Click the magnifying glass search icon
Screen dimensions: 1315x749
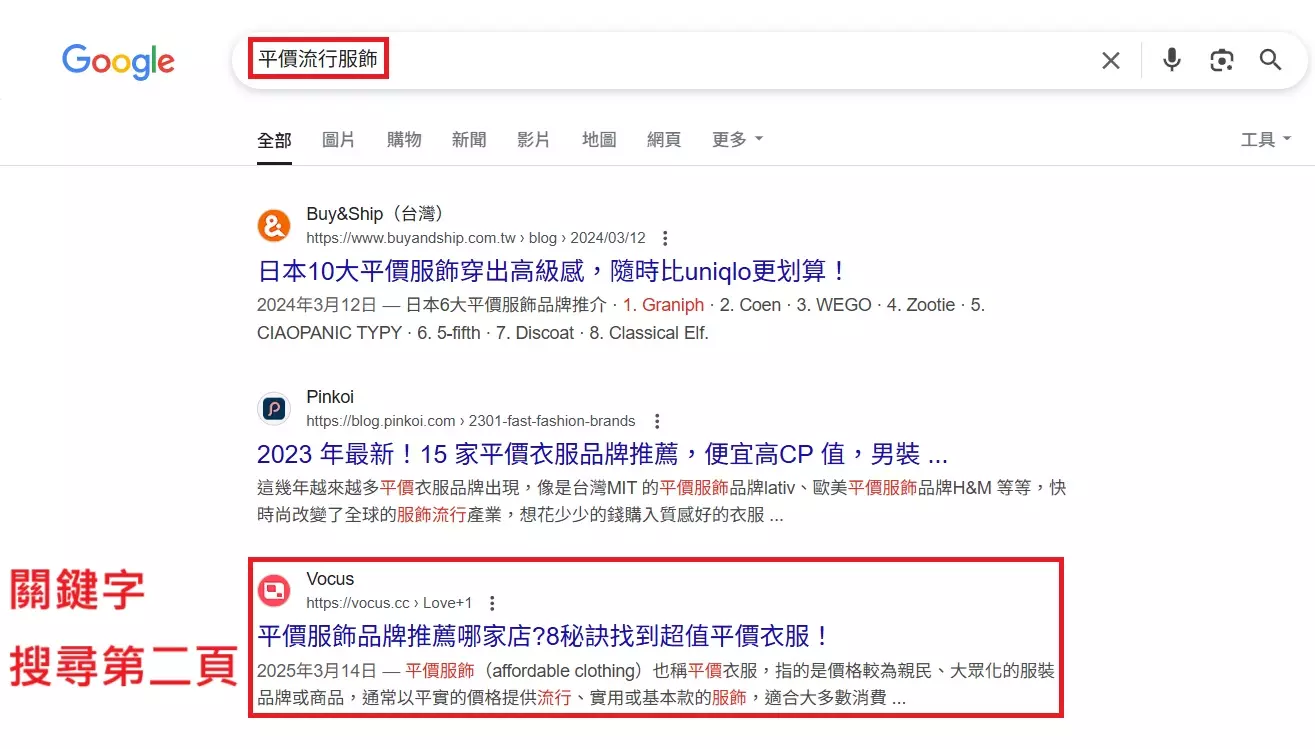tap(1270, 60)
